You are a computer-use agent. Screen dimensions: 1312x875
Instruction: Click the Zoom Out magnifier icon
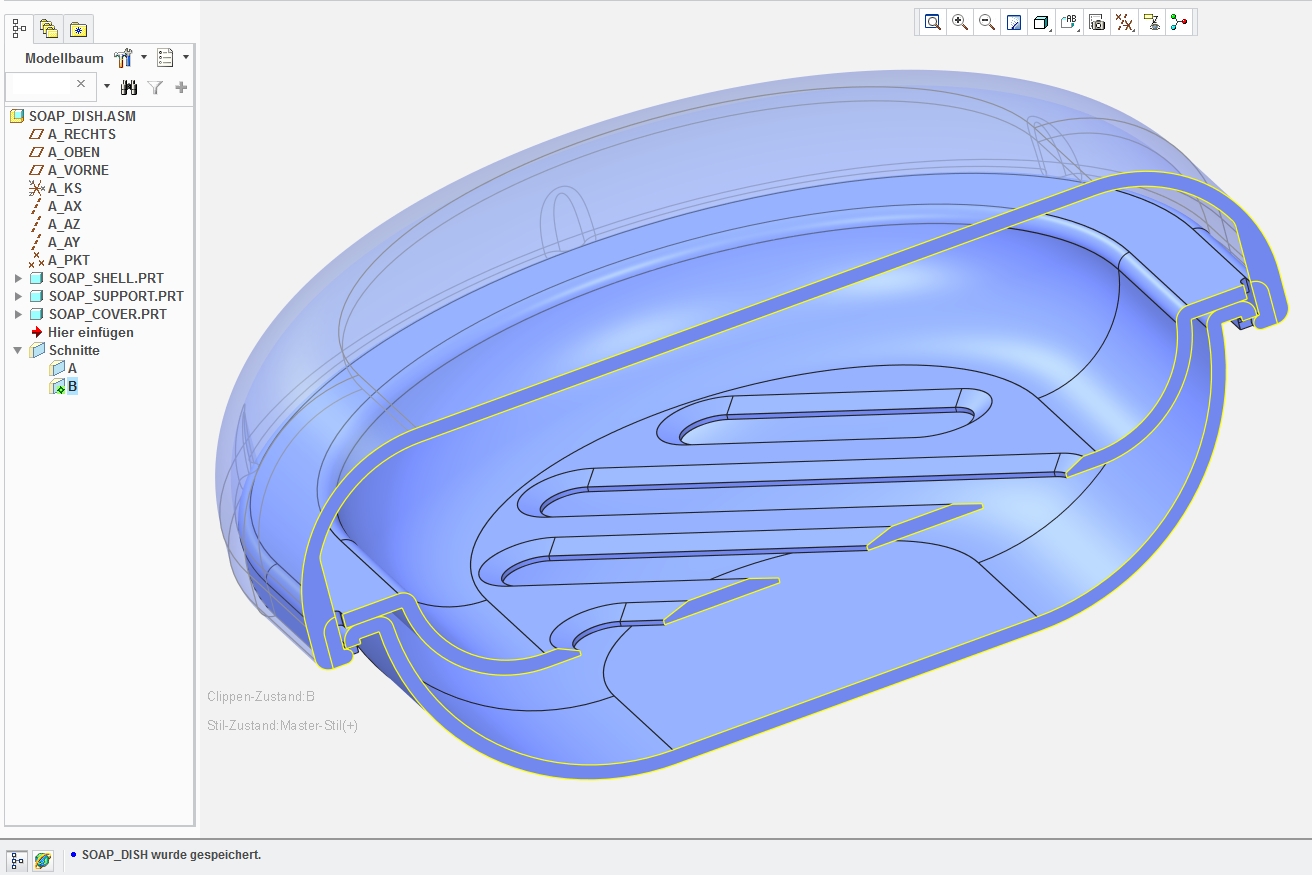(987, 22)
